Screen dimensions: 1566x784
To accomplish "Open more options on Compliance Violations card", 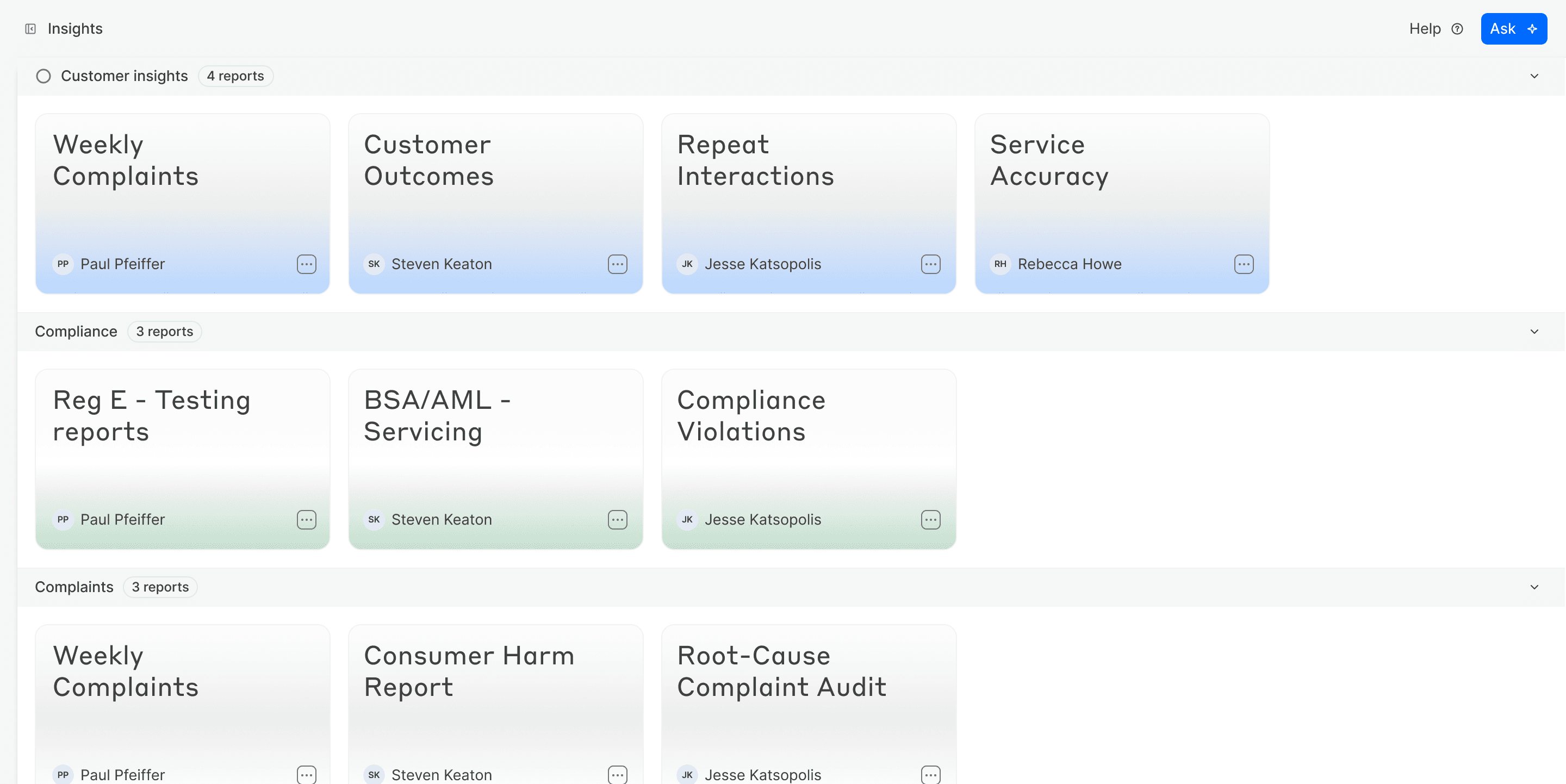I will coord(931,520).
